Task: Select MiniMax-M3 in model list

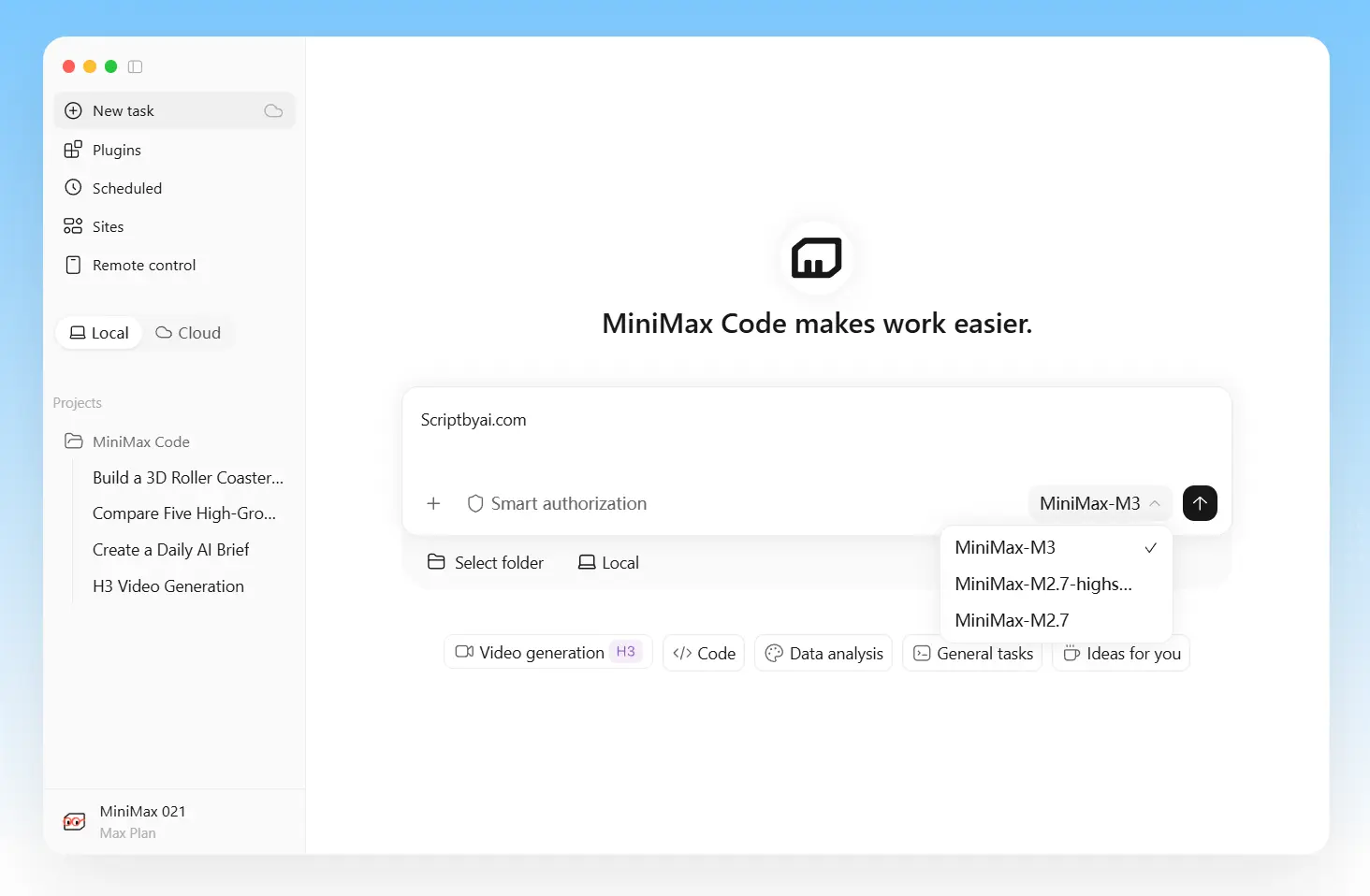Action: [1056, 547]
